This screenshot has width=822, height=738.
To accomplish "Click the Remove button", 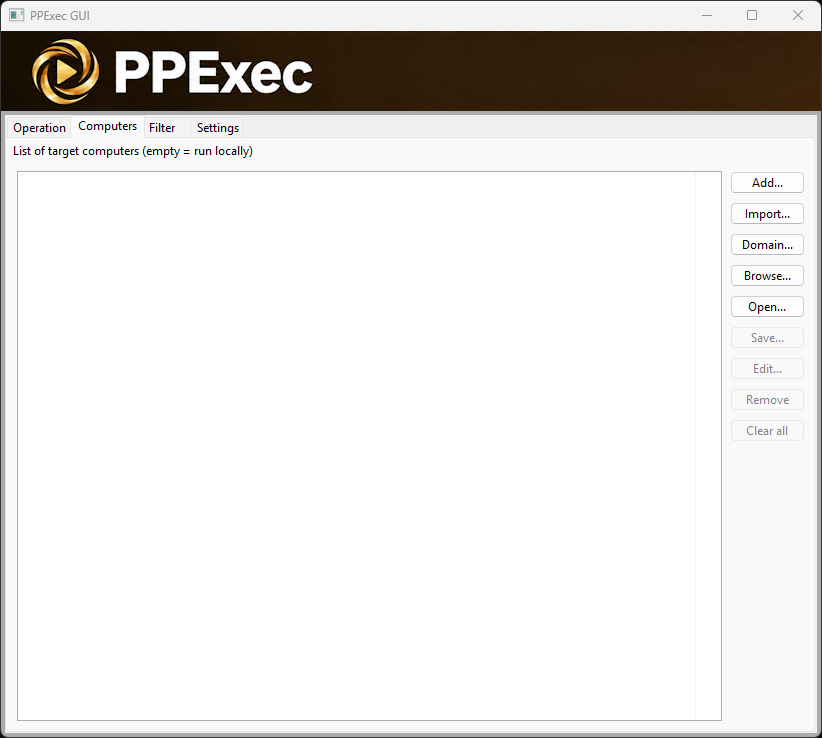I will point(767,399).
